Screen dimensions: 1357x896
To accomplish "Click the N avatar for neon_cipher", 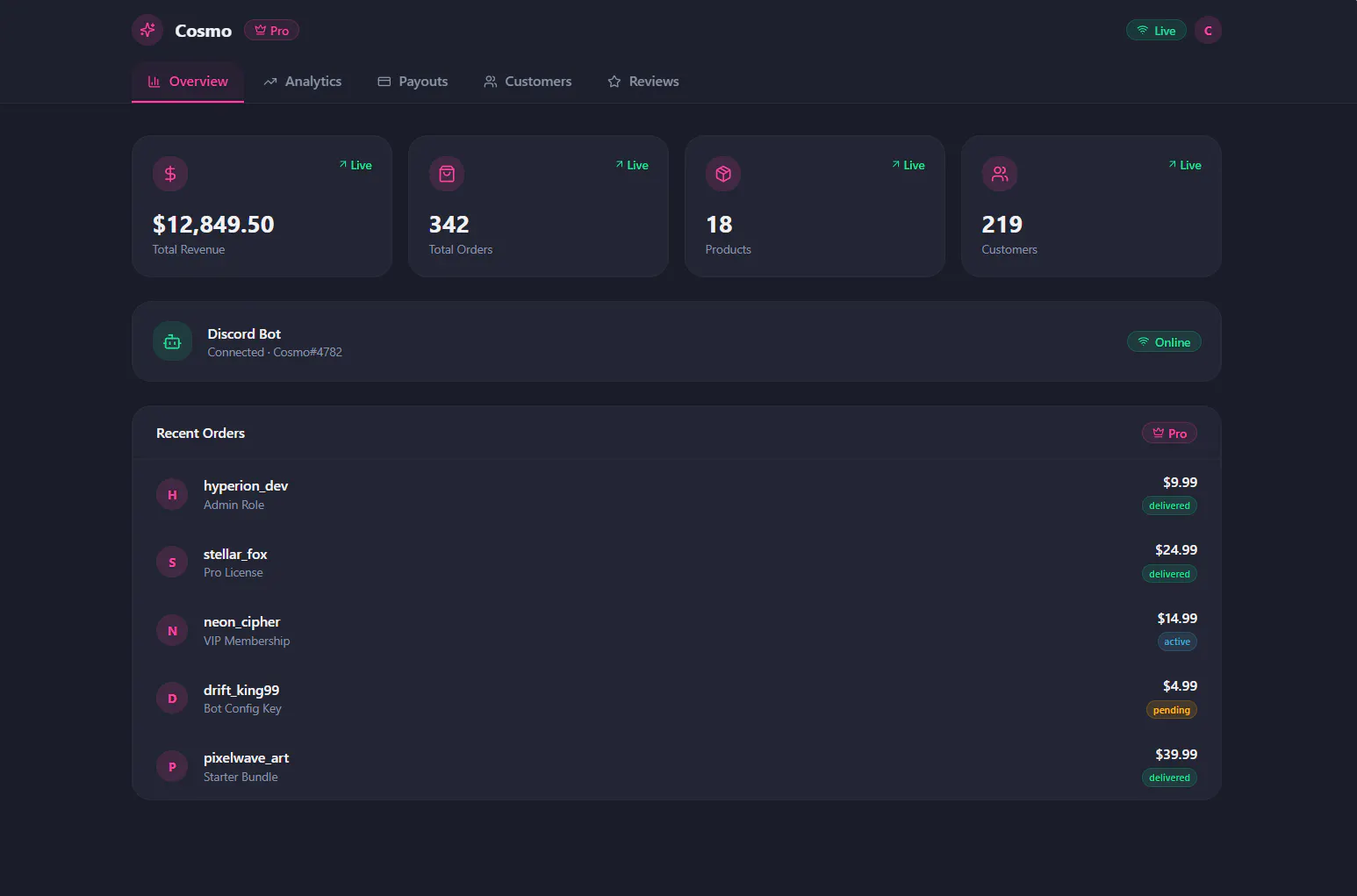I will [172, 631].
